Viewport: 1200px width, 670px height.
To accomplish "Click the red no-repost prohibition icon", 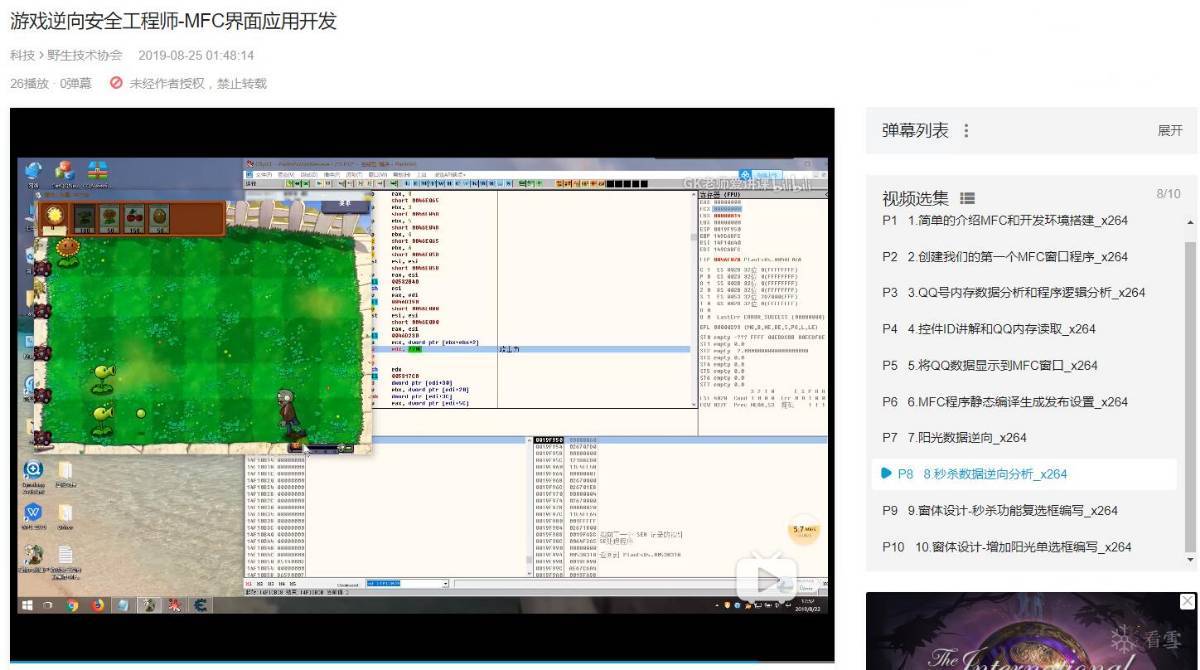I will pyautogui.click(x=116, y=83).
